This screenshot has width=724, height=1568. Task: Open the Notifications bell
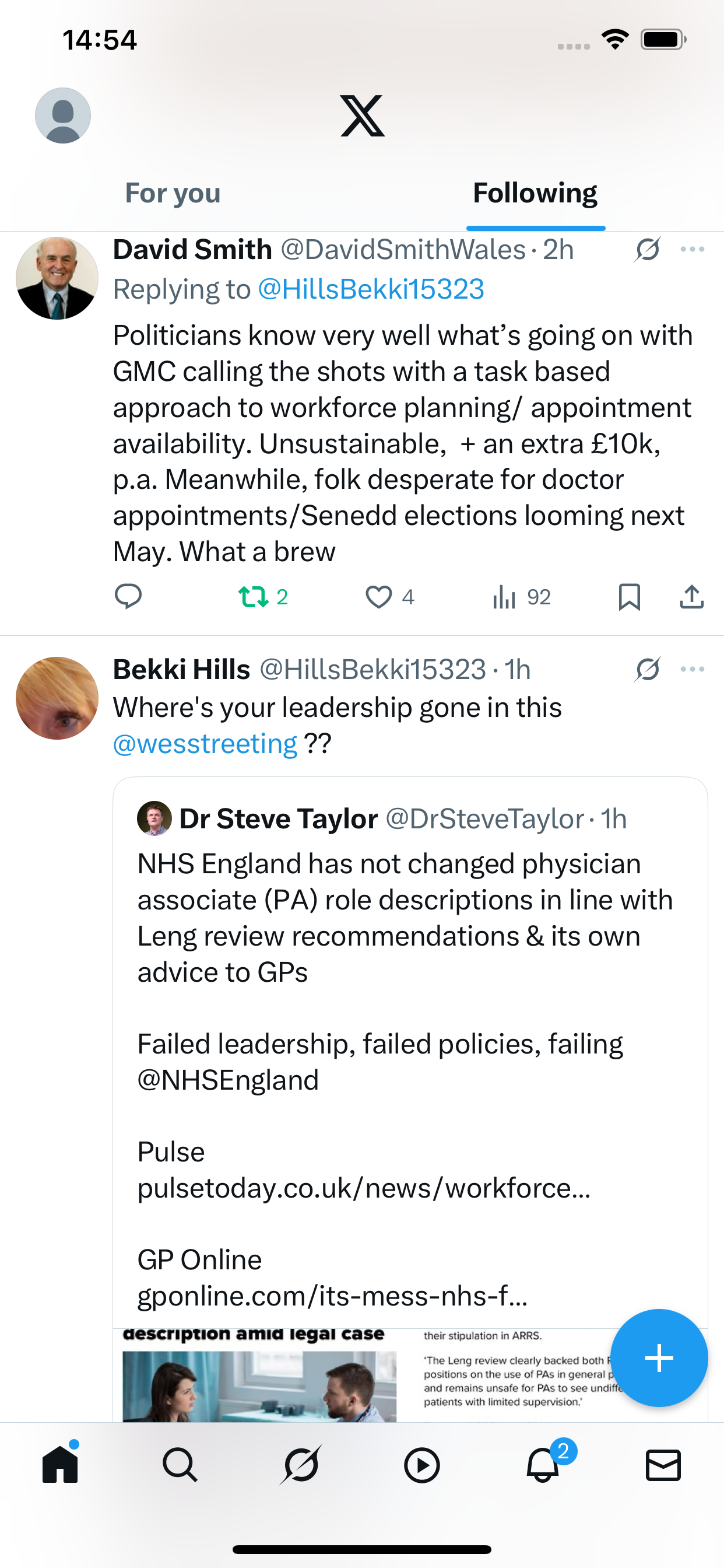click(x=542, y=1465)
